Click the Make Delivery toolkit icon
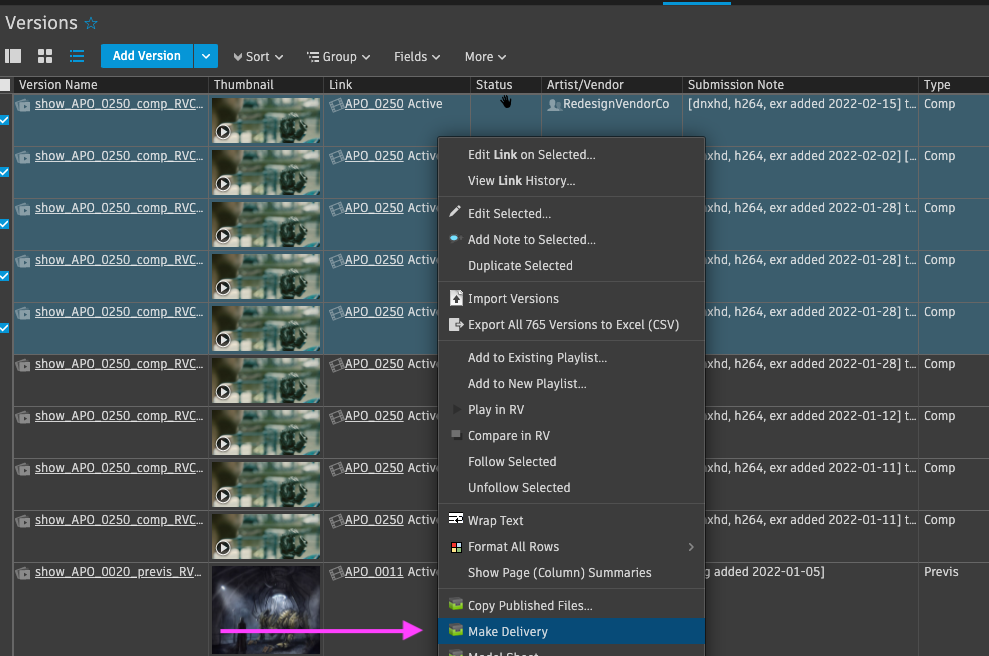Viewport: 989px width, 656px height. [455, 630]
